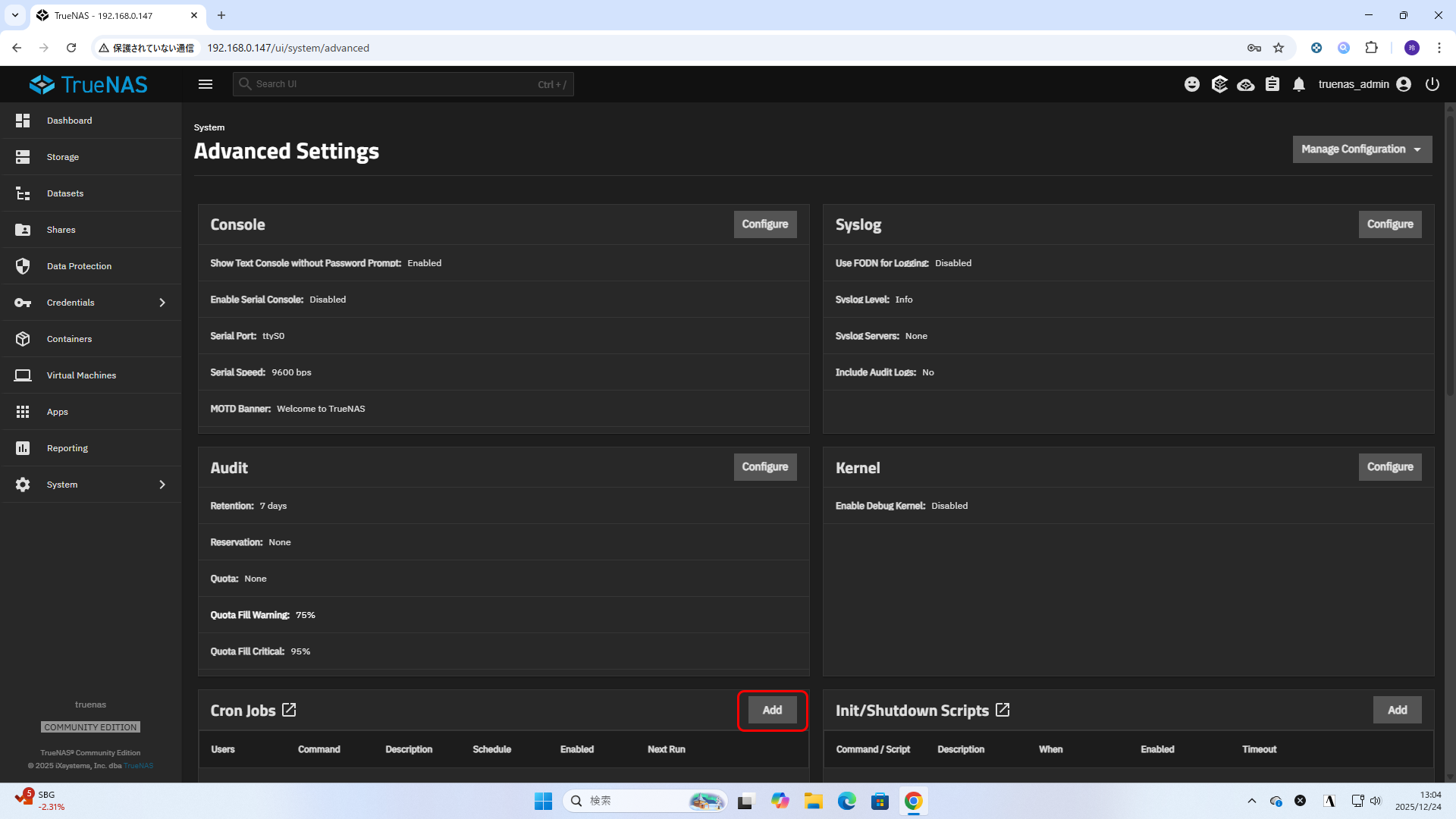Image resolution: width=1456 pixels, height=819 pixels.
Task: Open Virtual Machines in sidebar
Action: click(x=81, y=375)
